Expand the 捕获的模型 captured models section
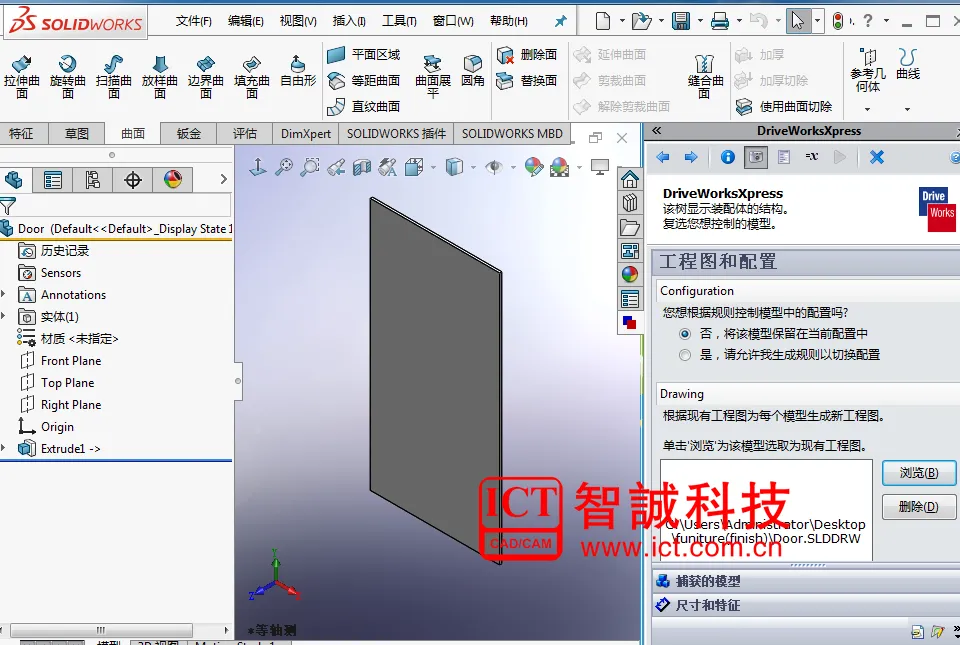This screenshot has width=960, height=645. [806, 581]
